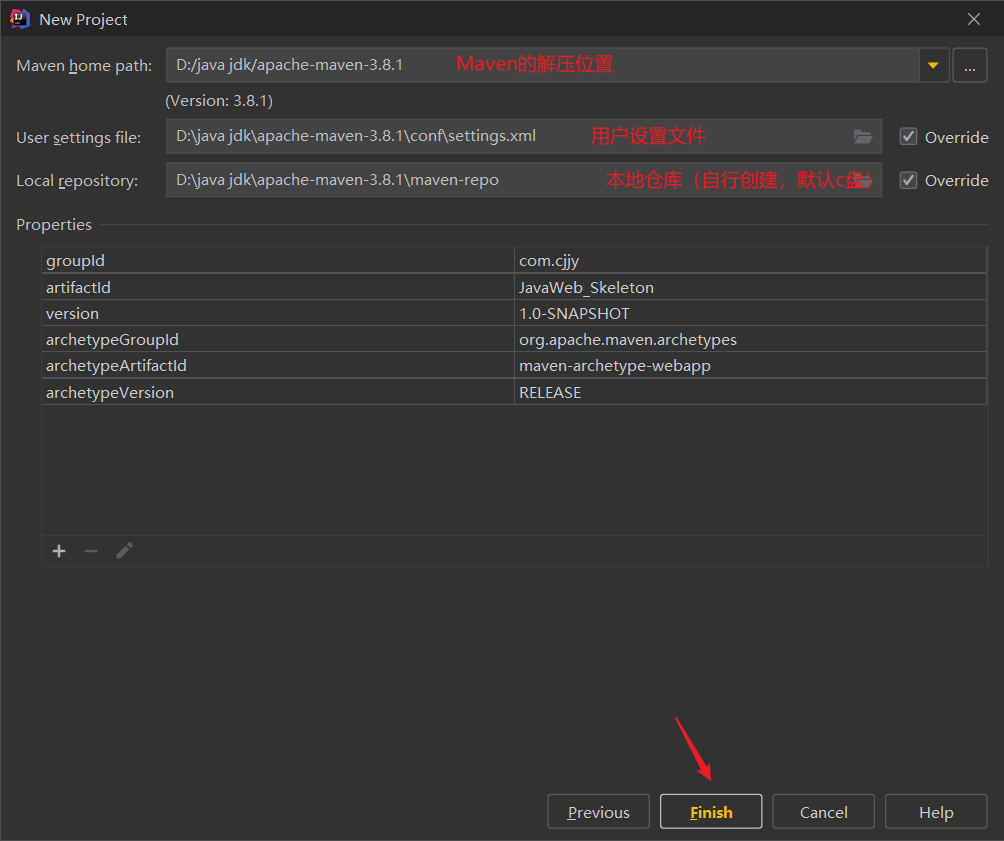The width and height of the screenshot is (1004, 841).
Task: Remove property with minus icon
Action: tap(91, 551)
